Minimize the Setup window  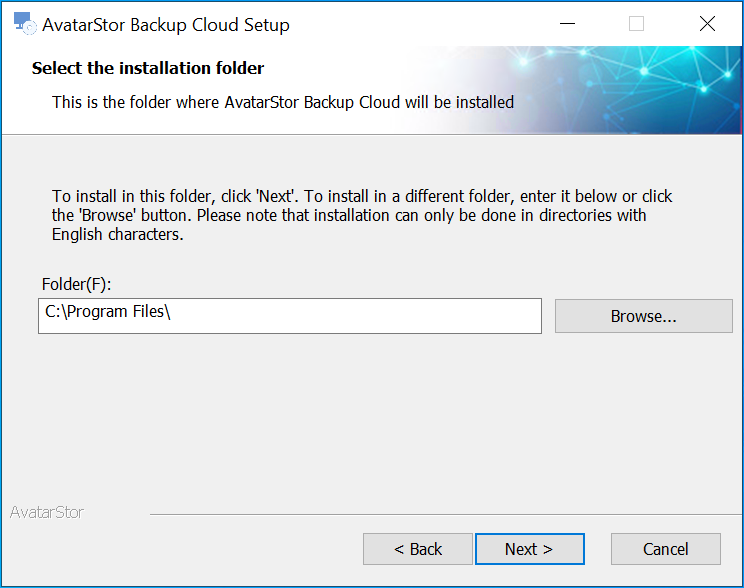point(567,23)
